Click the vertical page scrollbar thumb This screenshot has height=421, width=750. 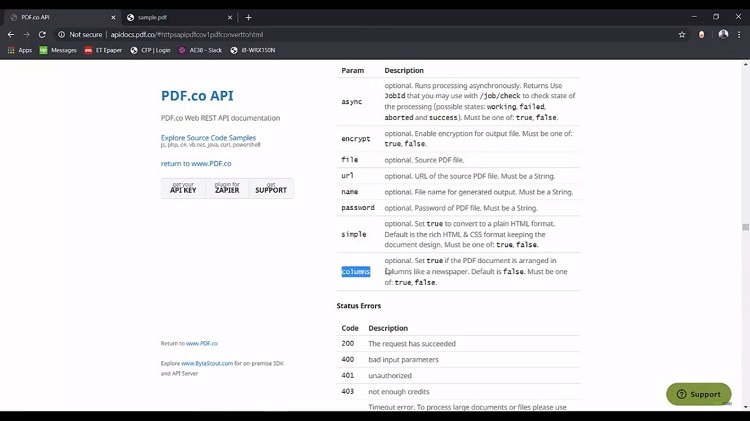745,227
